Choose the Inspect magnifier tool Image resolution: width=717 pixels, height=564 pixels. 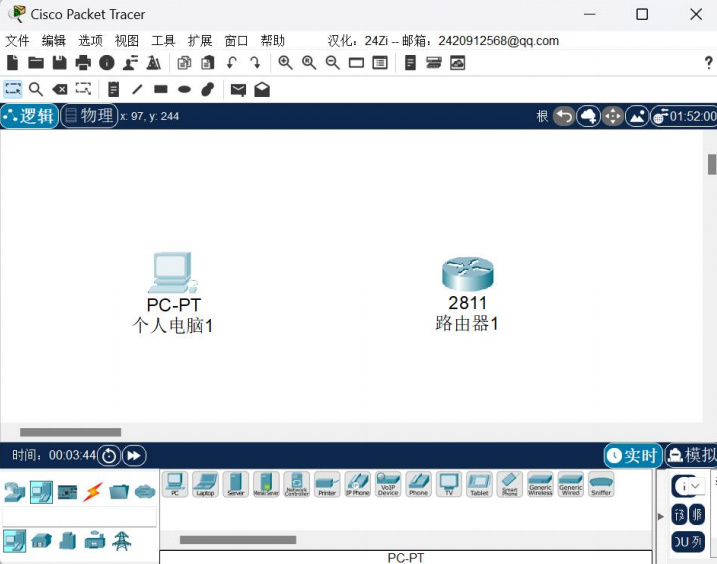36,89
